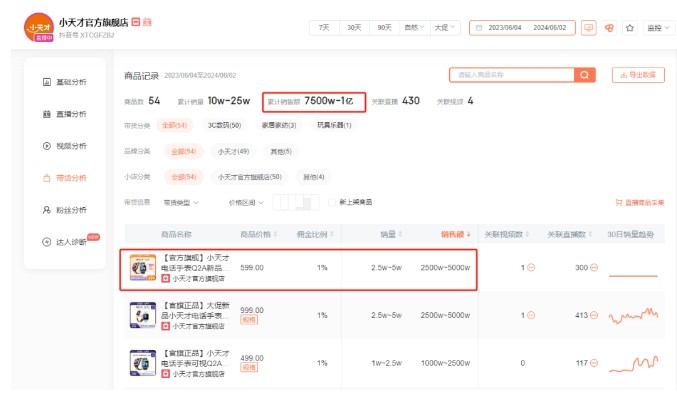Click 30日 sales trend chart in 499.00 row
Viewport: 677px width, 396px height.
point(633,364)
